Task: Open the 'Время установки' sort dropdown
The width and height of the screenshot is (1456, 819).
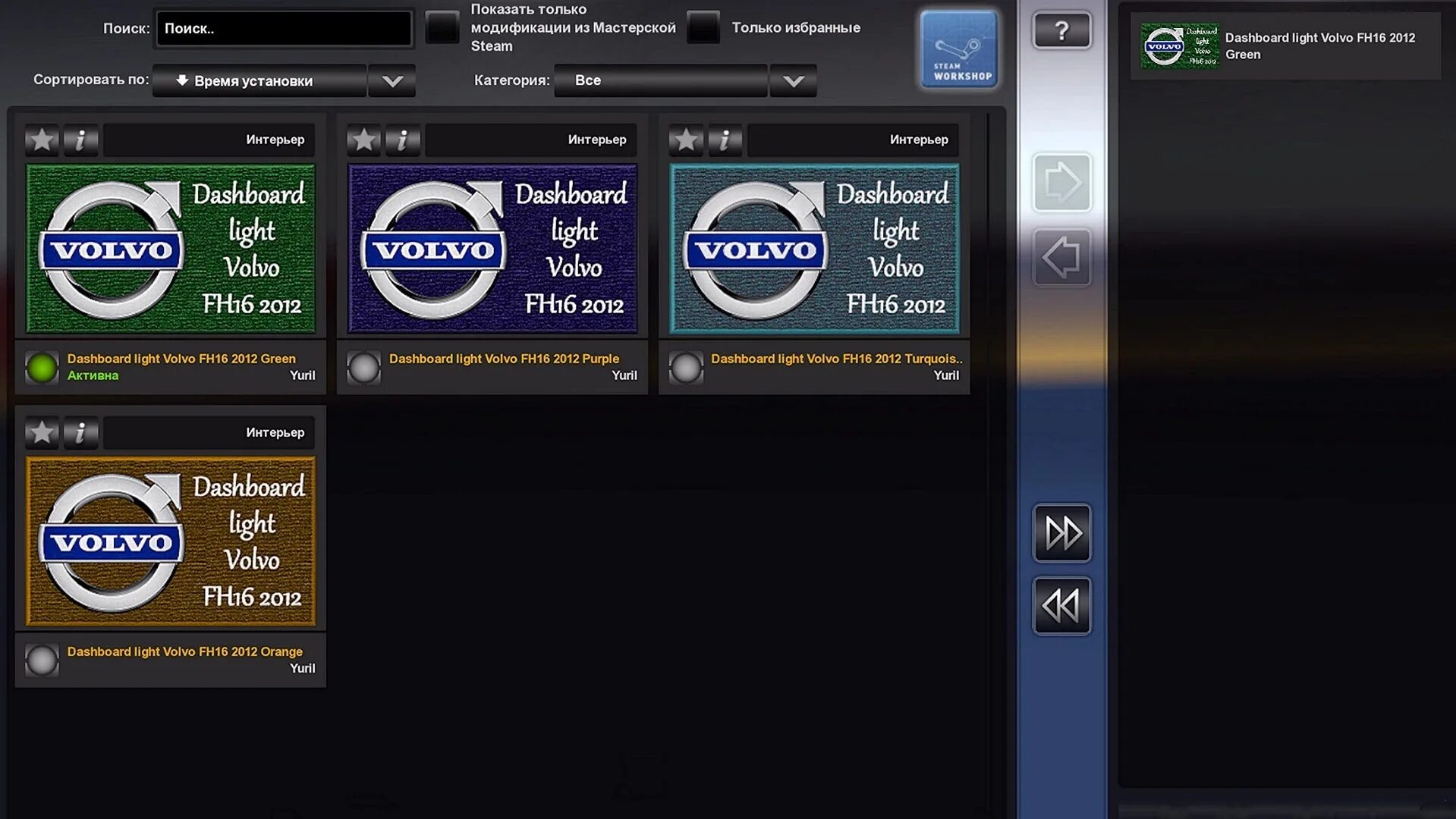Action: pos(259,80)
